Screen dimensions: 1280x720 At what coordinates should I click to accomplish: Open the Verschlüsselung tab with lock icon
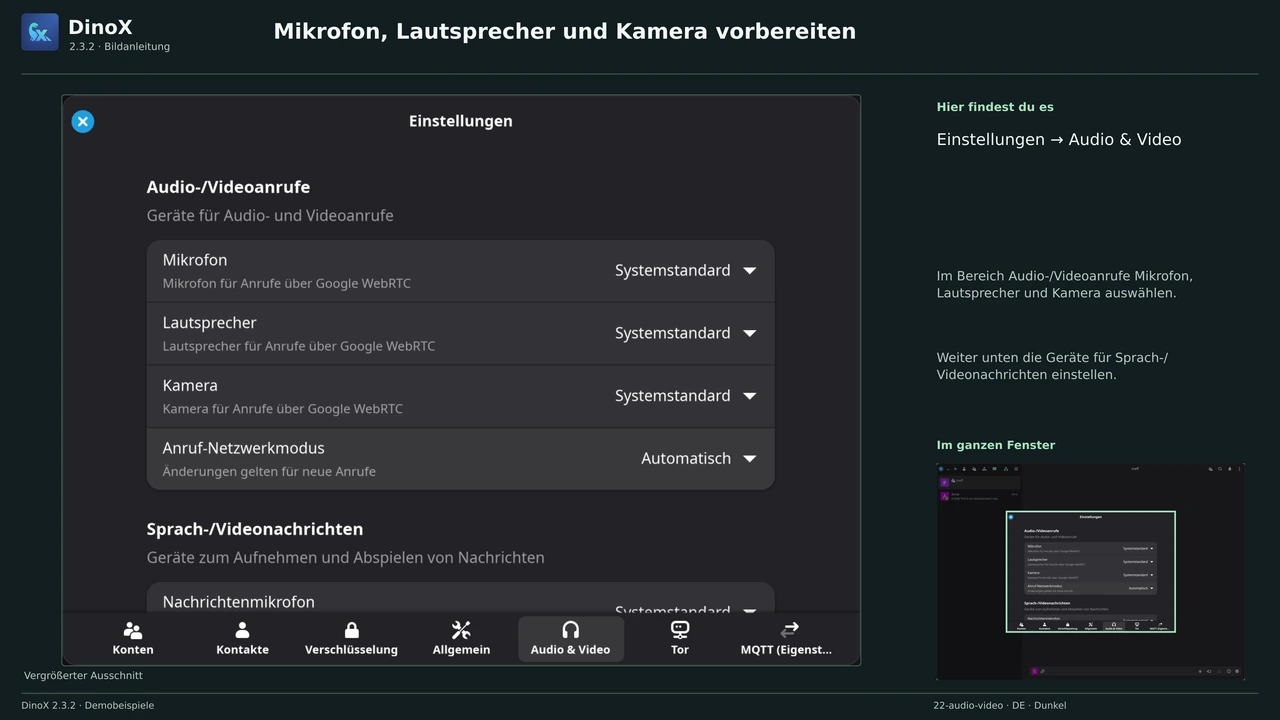coord(351,638)
